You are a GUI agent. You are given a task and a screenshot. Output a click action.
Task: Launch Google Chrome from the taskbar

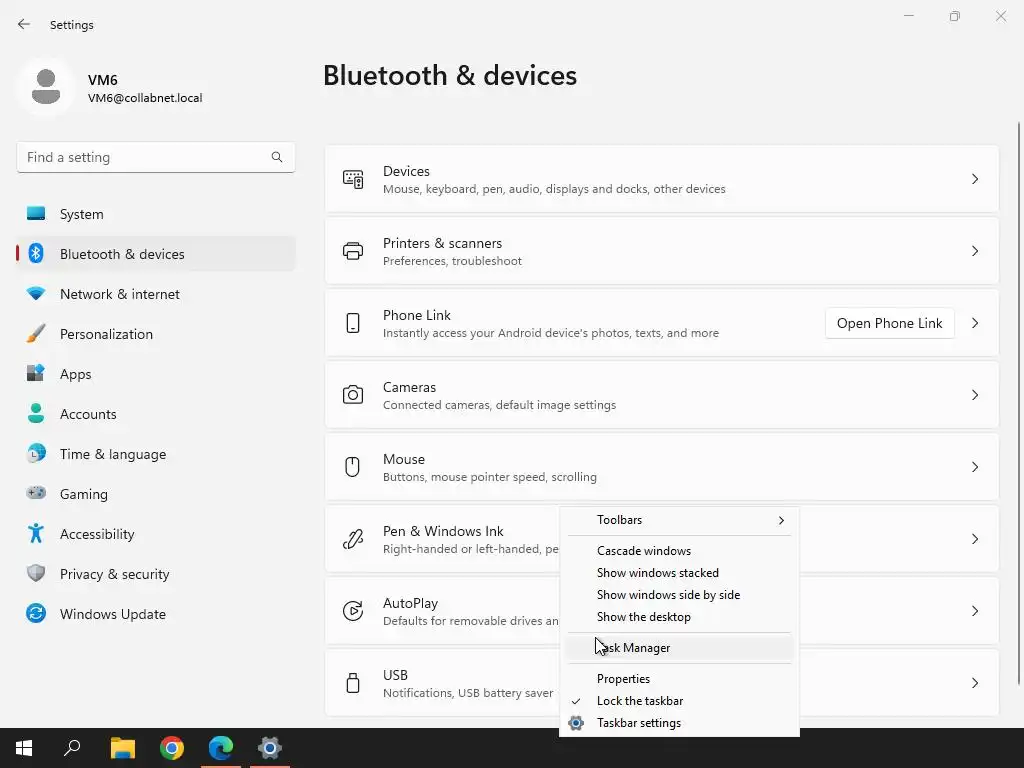click(x=172, y=748)
